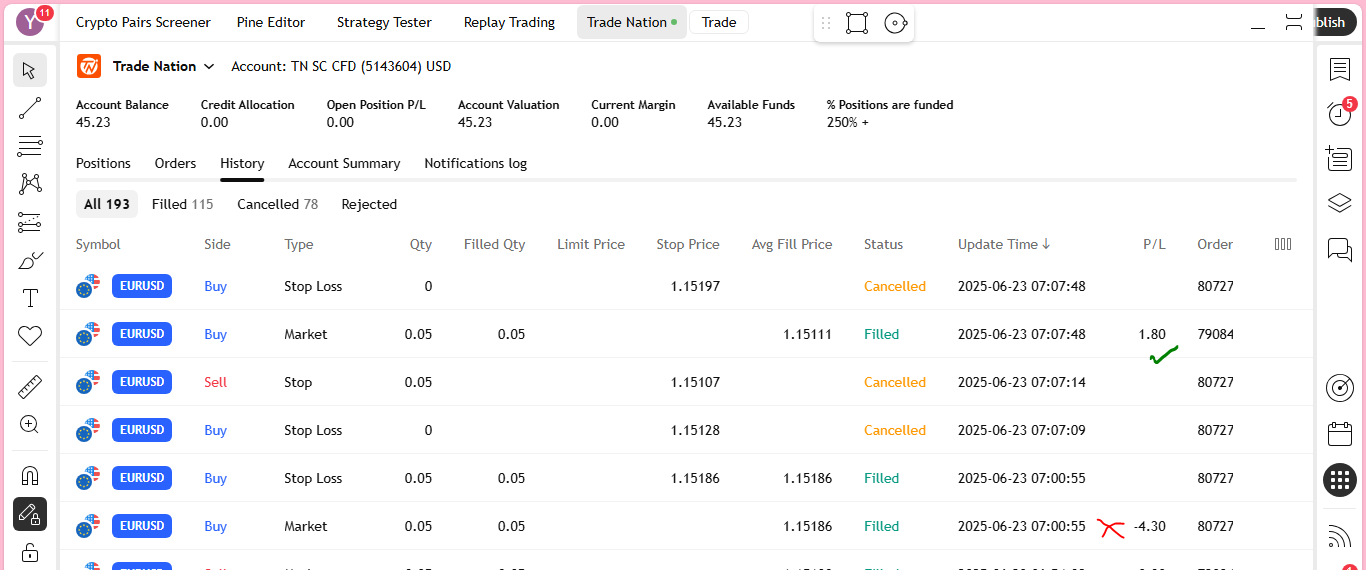1366x570 pixels.
Task: Select the trend line drawing tool
Action: pos(30,108)
